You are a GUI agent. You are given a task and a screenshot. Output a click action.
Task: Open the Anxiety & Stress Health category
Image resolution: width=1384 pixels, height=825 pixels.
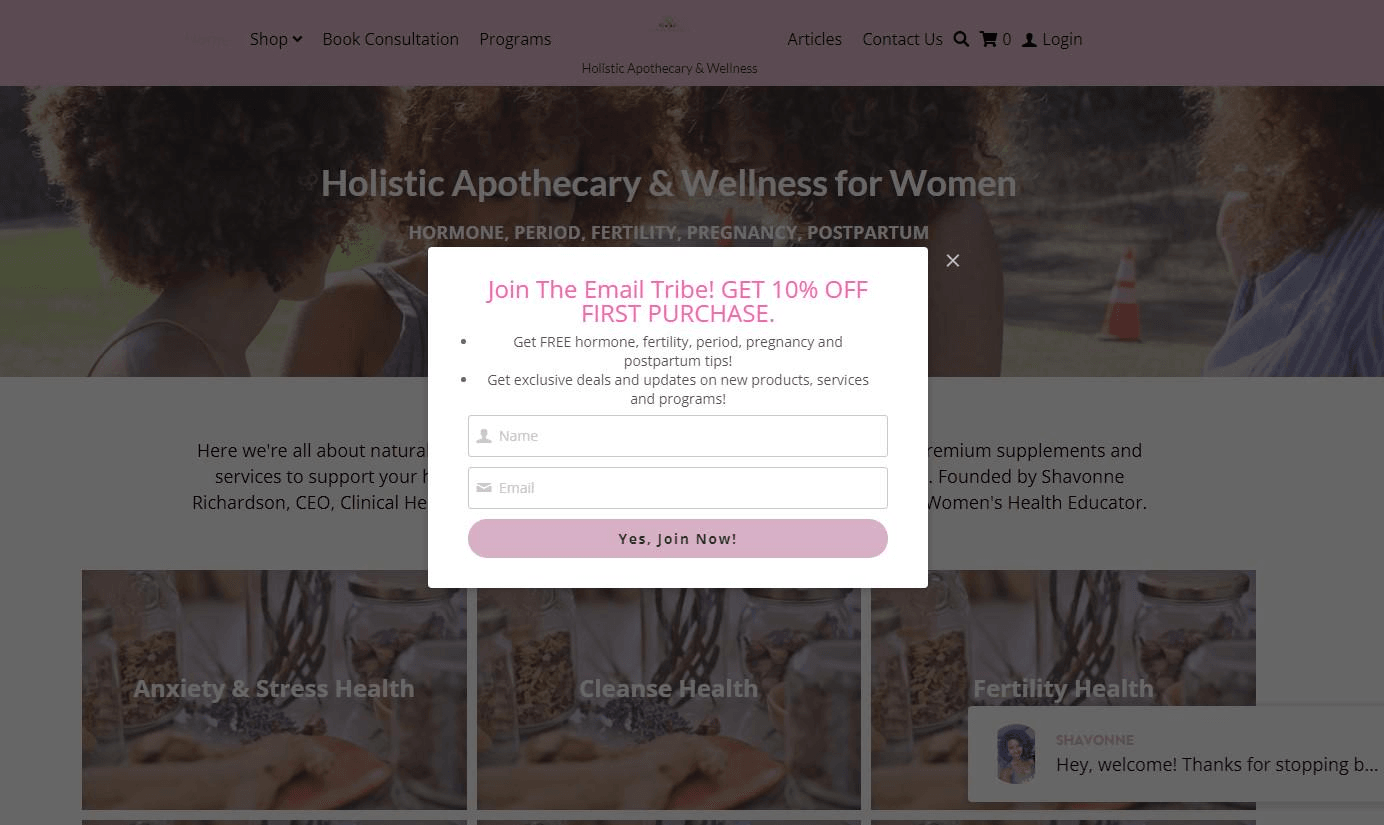274,689
